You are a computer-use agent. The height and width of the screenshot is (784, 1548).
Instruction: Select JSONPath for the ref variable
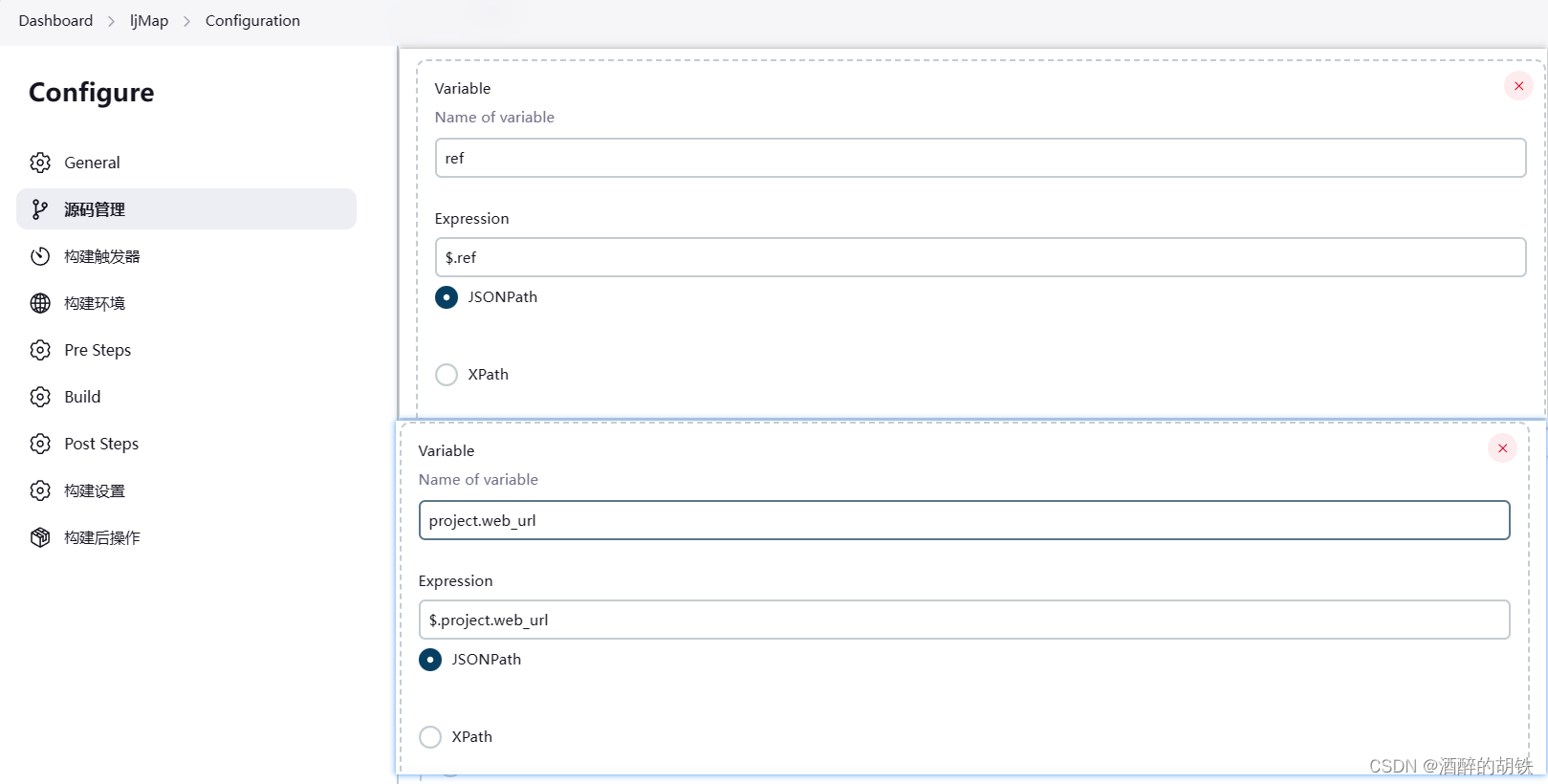447,297
